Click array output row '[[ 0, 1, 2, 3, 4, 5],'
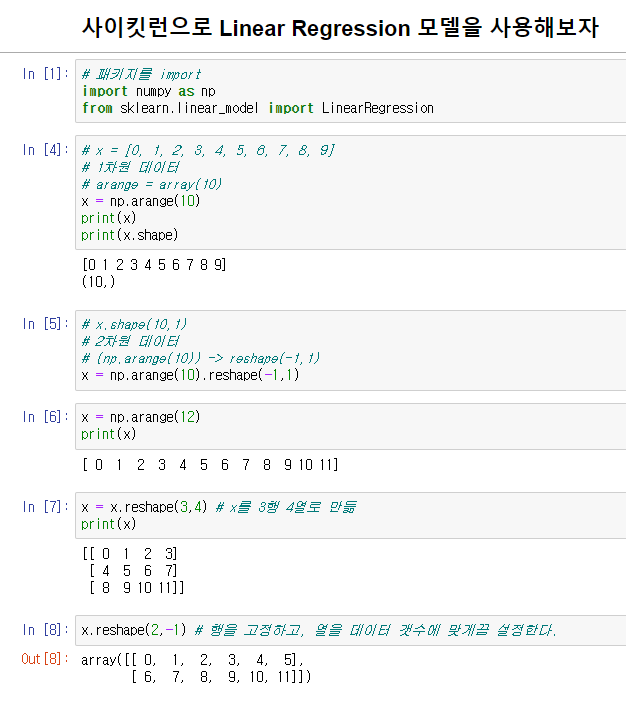This screenshot has width=626, height=703. 192,660
